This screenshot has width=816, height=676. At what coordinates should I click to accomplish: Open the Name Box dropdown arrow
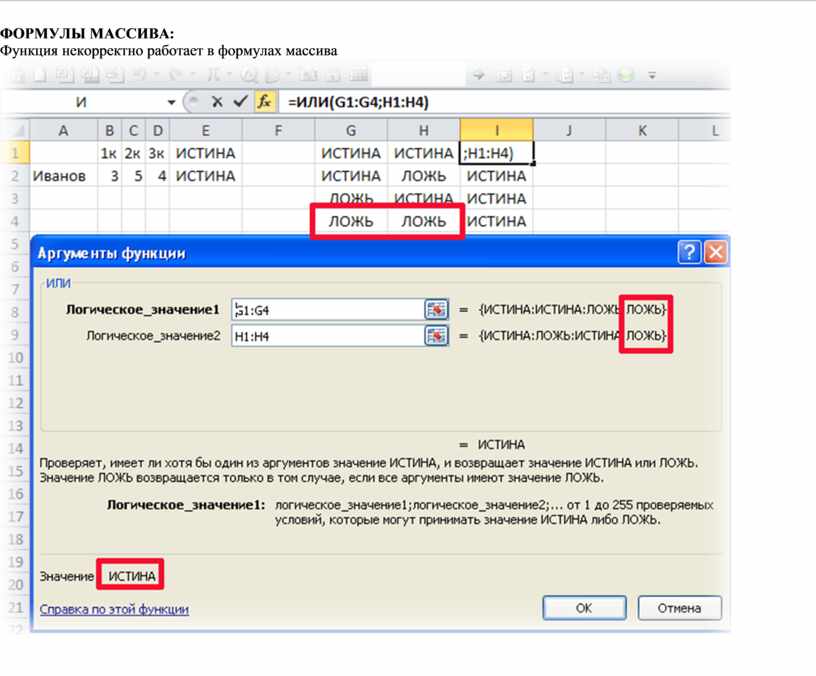tap(171, 103)
